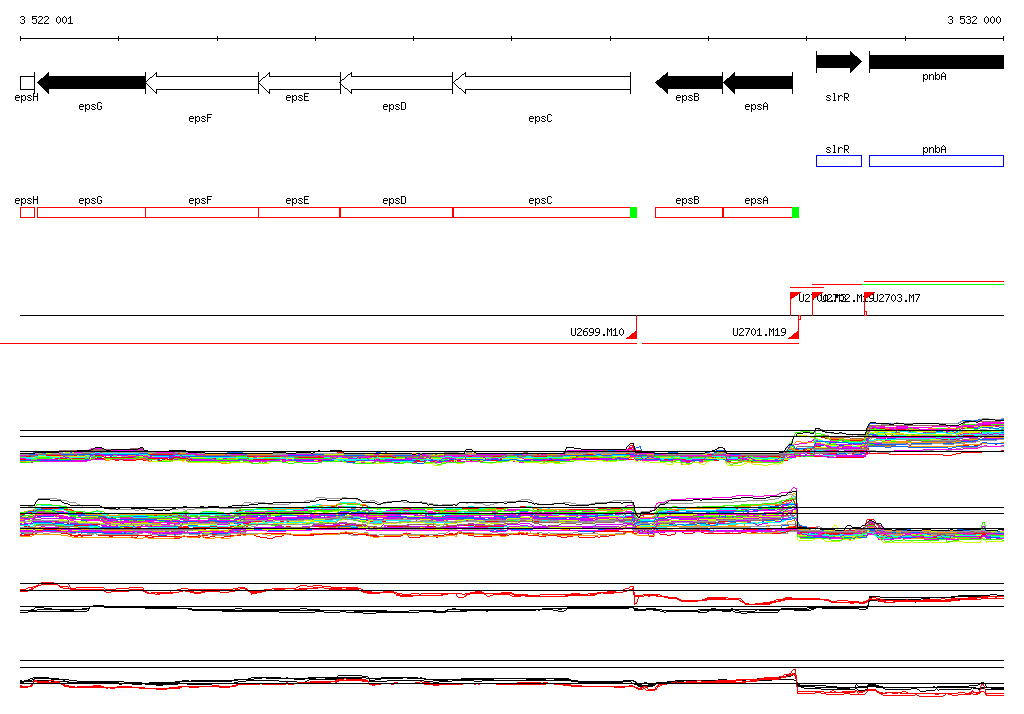Click the red epsF outline box
Viewport: 1024px width, 714px height.
point(202,212)
